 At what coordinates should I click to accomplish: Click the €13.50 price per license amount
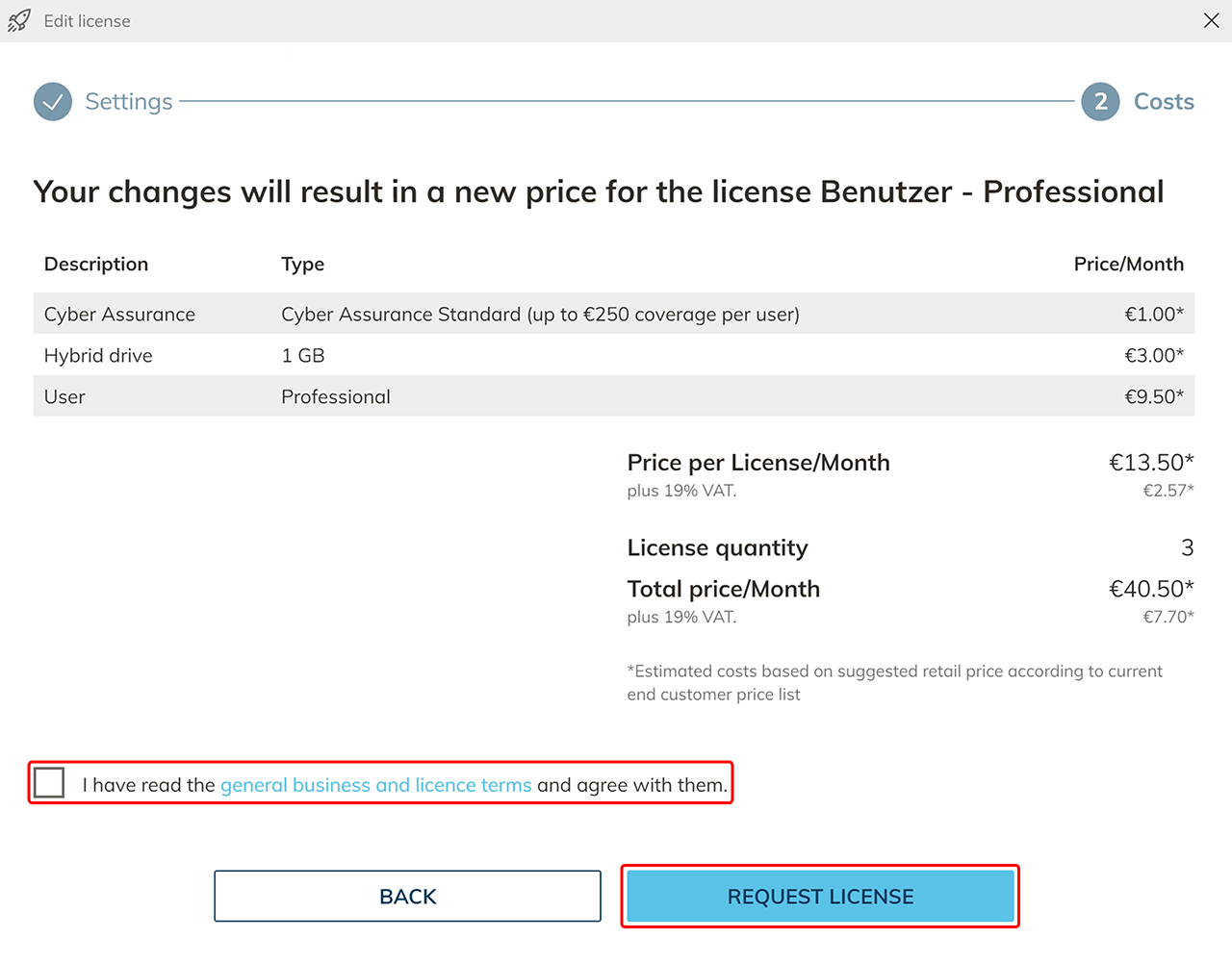[1150, 463]
